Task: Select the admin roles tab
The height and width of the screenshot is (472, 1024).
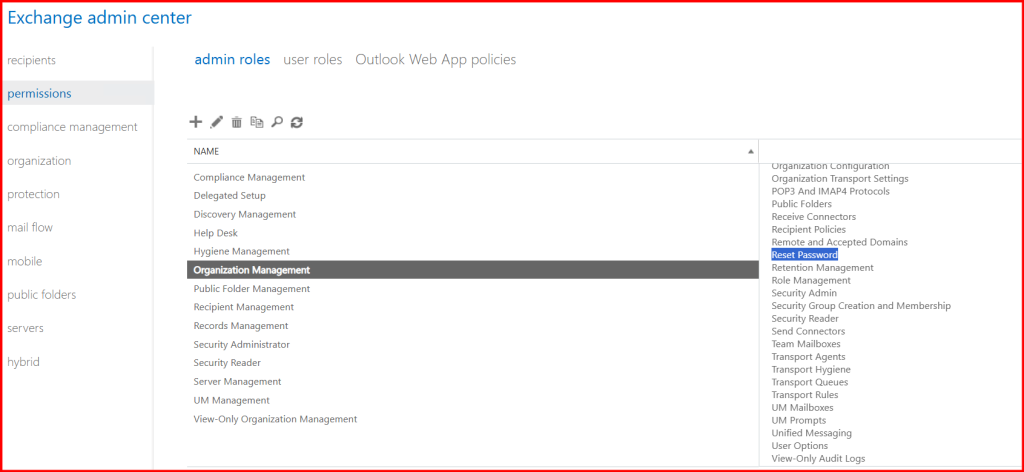Action: [x=232, y=60]
